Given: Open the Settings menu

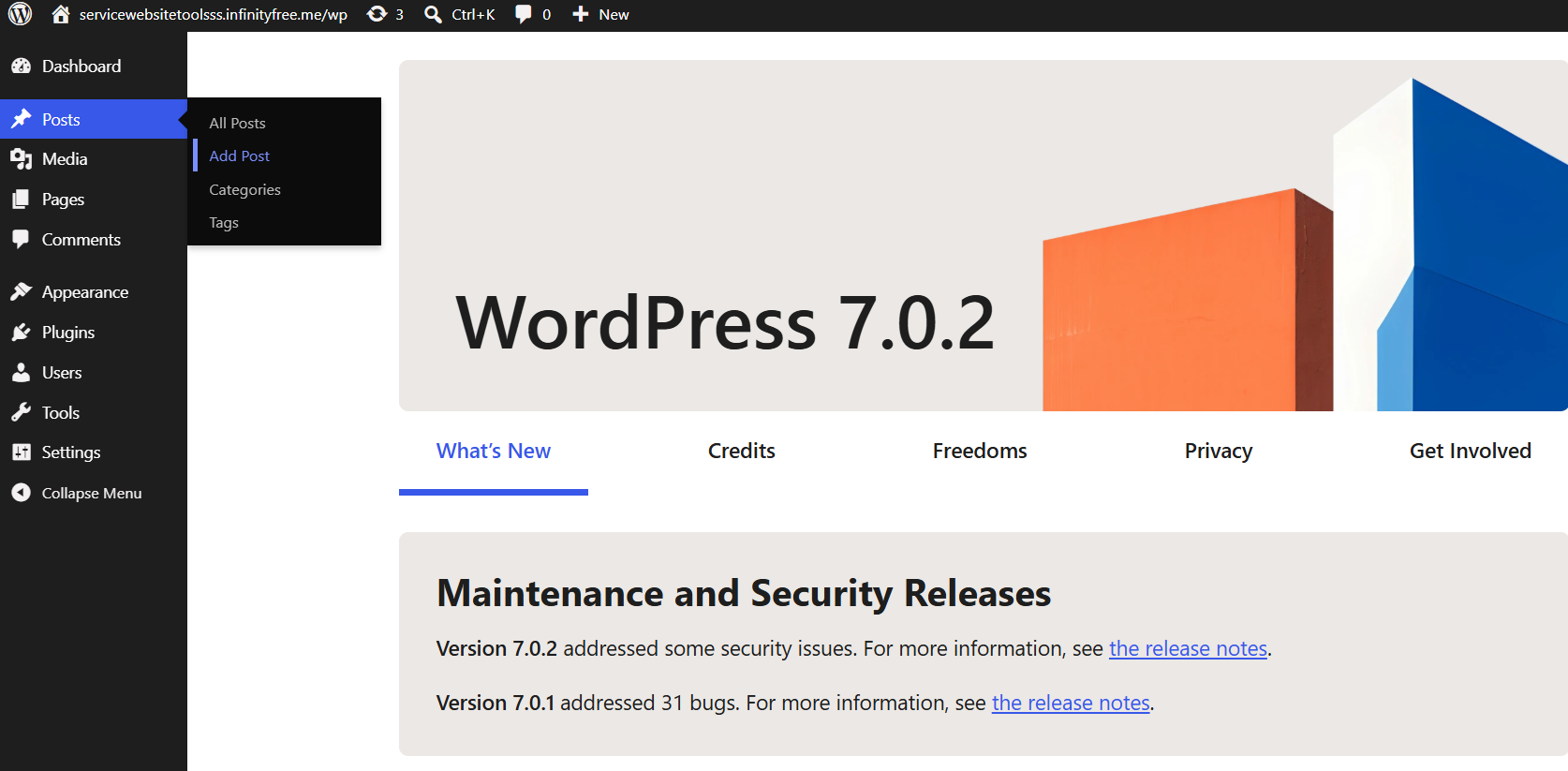Looking at the screenshot, I should point(94,452).
